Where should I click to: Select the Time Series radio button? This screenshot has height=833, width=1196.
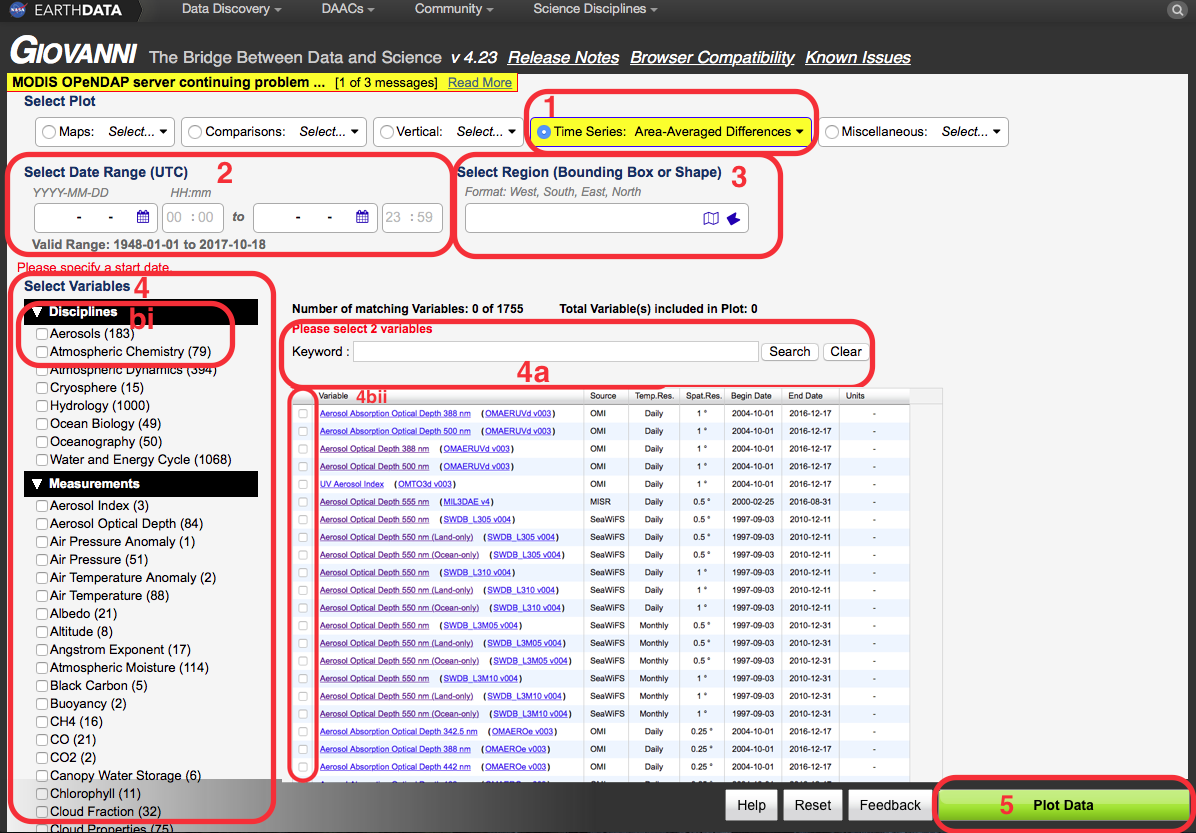tap(544, 132)
